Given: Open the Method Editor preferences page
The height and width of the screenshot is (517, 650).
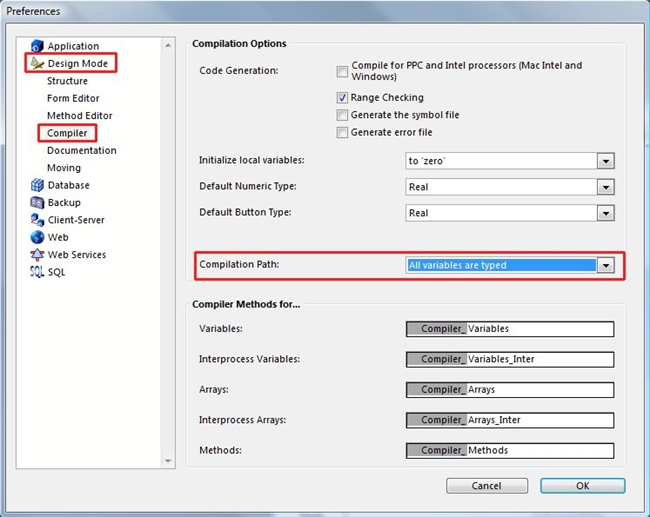Looking at the screenshot, I should (79, 116).
